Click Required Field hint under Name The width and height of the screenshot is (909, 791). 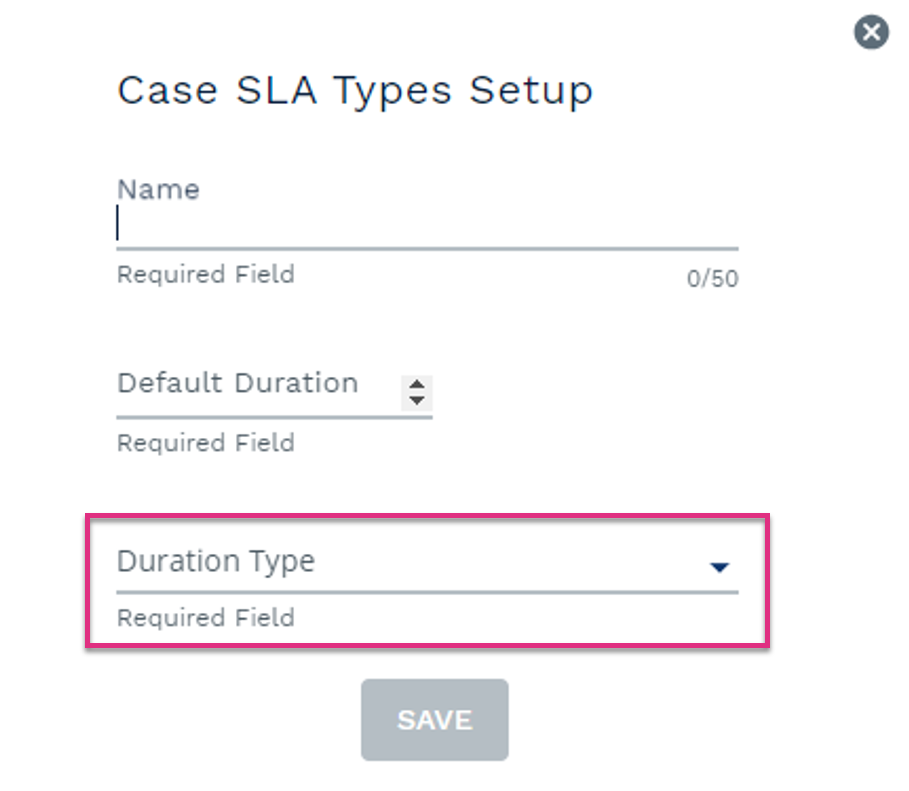(206, 274)
